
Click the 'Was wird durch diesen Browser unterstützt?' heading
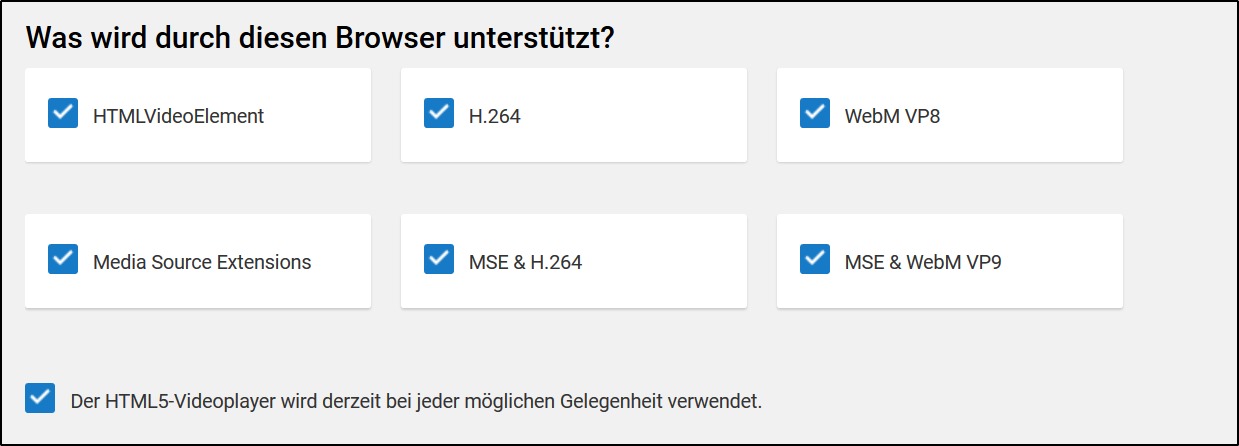[320, 38]
